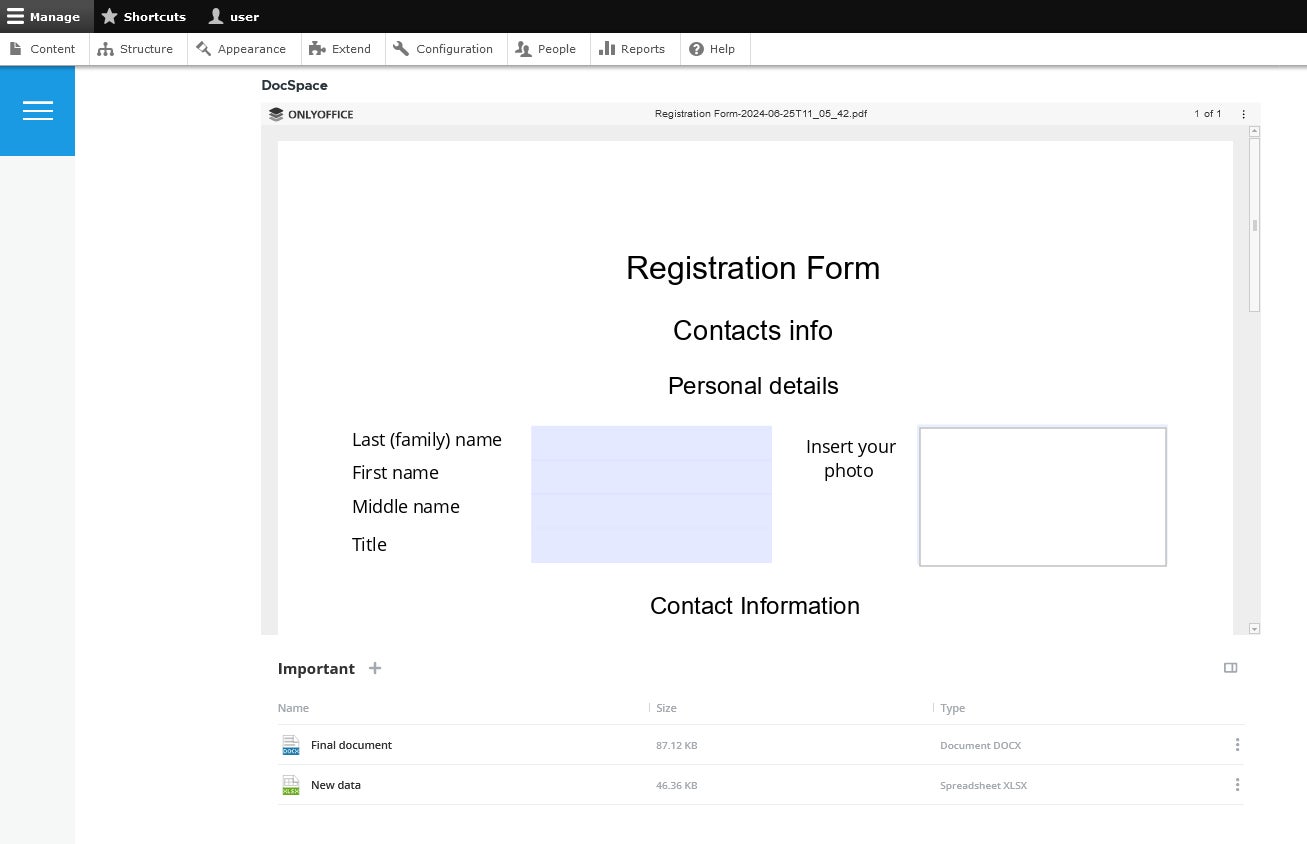Click the XLSX file icon for New data
This screenshot has height=844, width=1307.
pos(291,785)
